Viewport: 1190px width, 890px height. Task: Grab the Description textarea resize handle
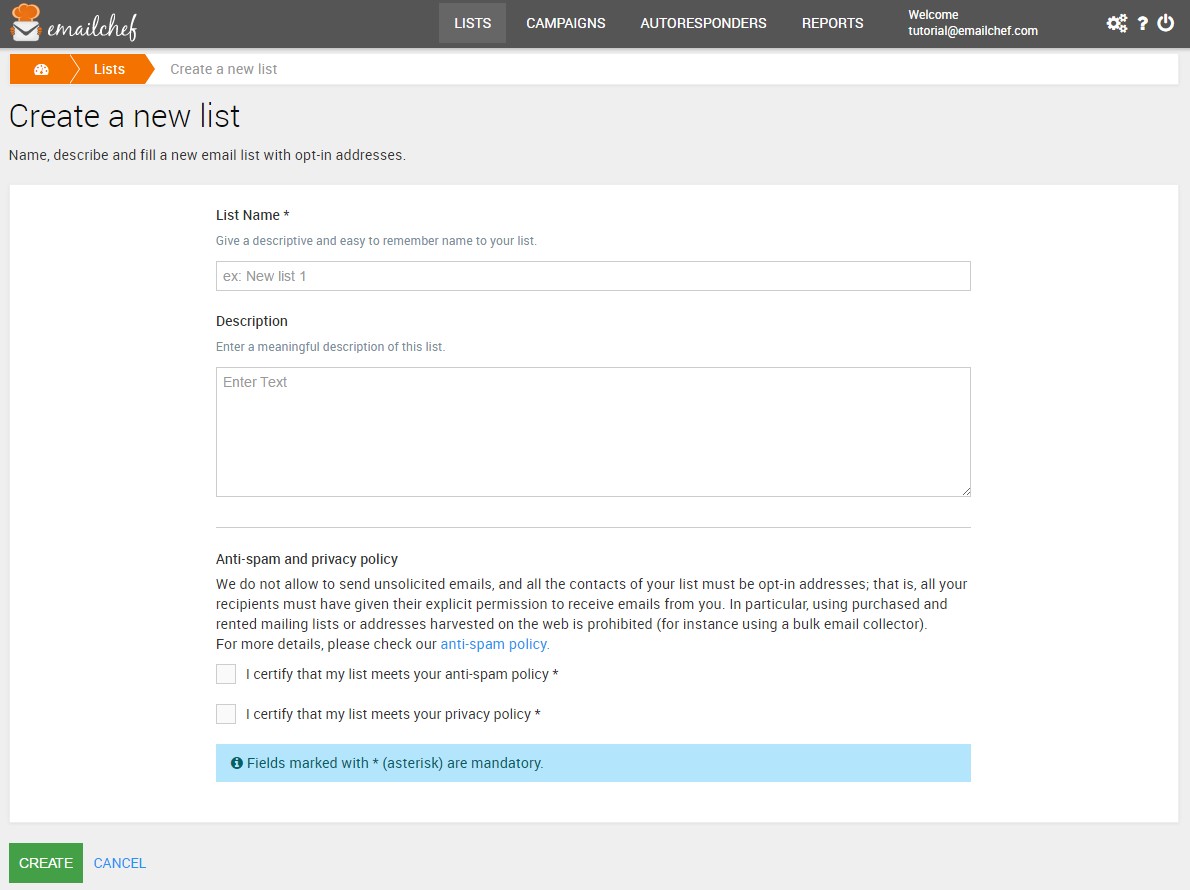(965, 492)
